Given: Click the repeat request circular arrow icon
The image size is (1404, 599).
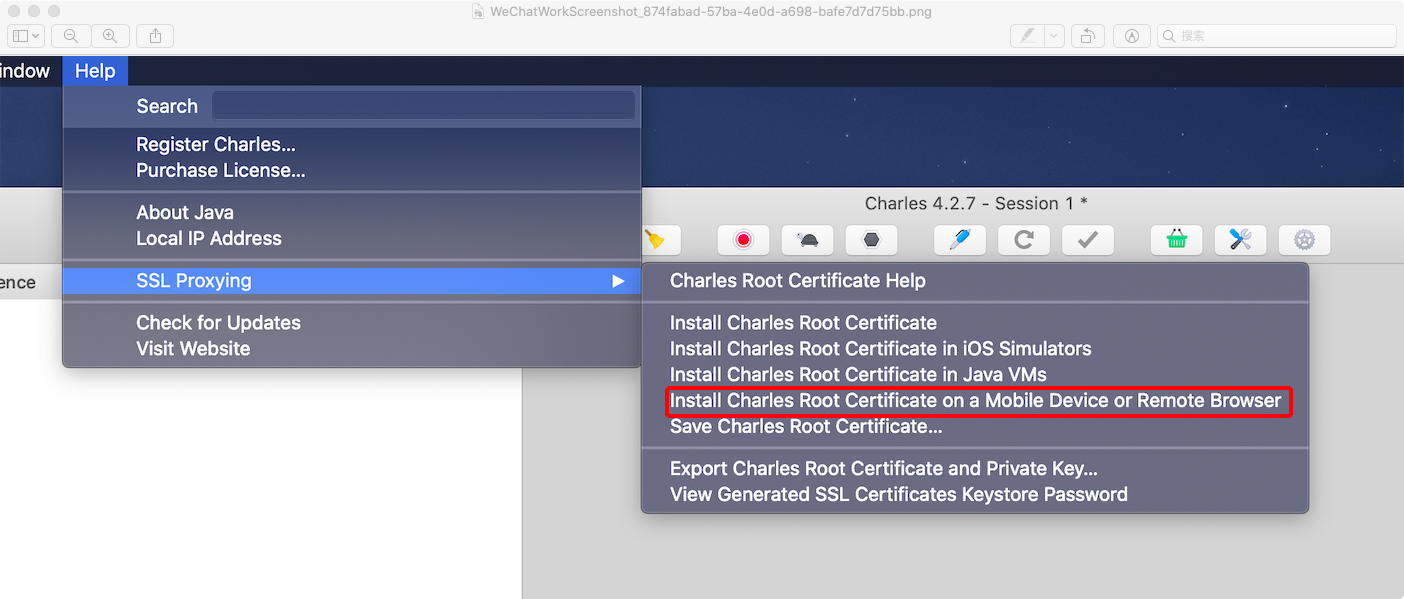Looking at the screenshot, I should (1024, 240).
